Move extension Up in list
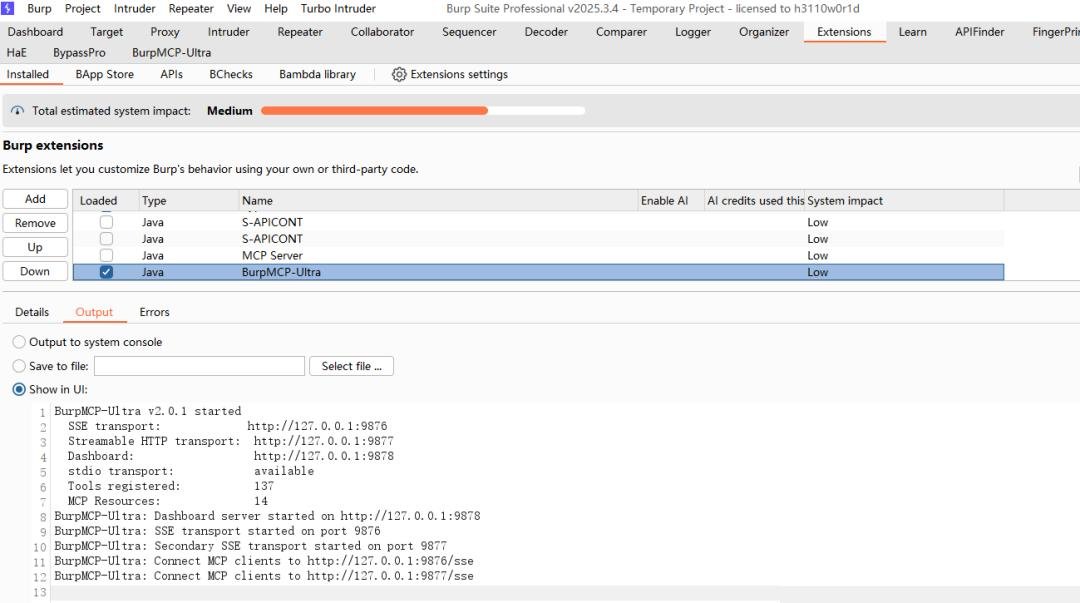 pos(35,247)
